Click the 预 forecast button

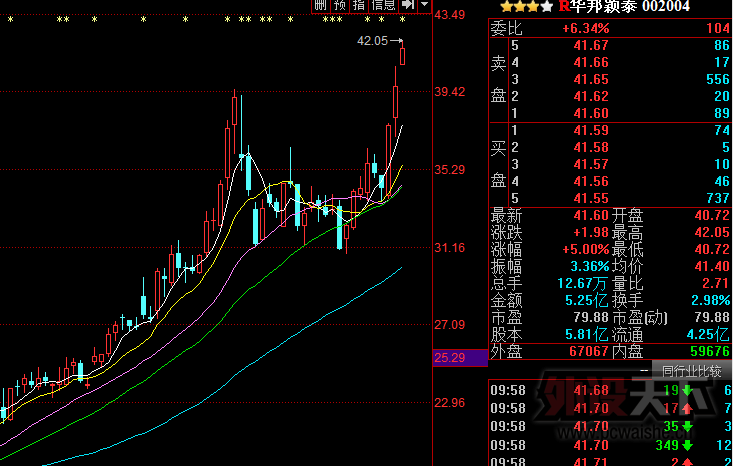click(x=340, y=6)
